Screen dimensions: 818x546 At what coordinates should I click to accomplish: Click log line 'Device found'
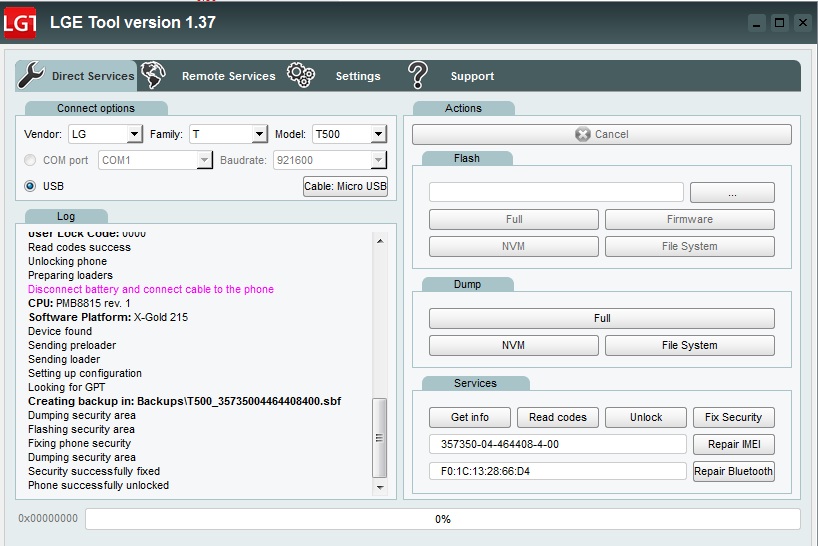[60, 331]
